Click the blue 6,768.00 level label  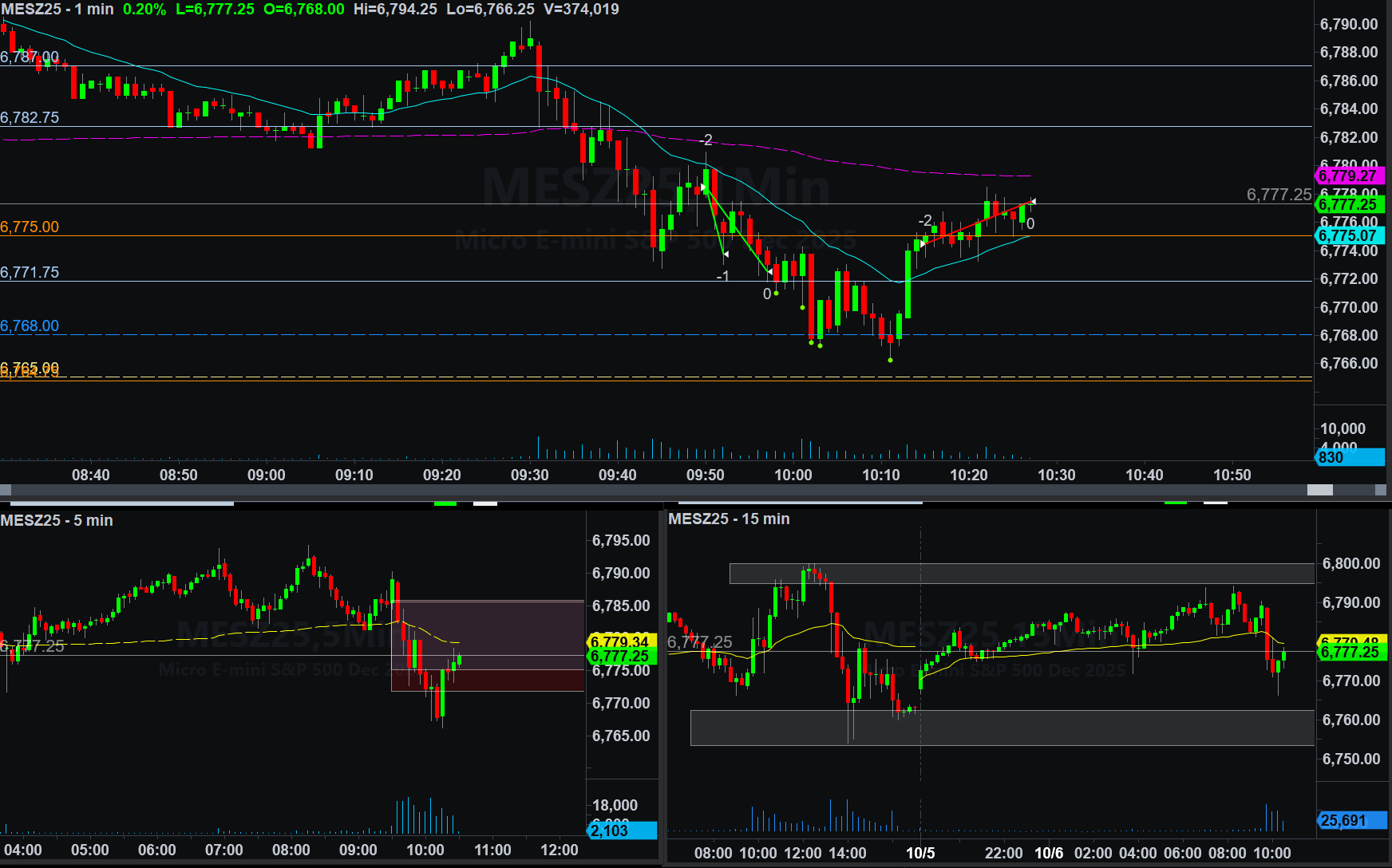[x=30, y=325]
